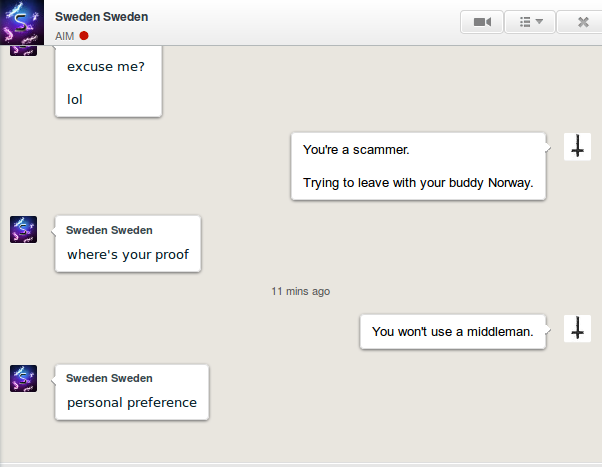Click the "personal preference" message
This screenshot has height=467, width=602.
132,402
